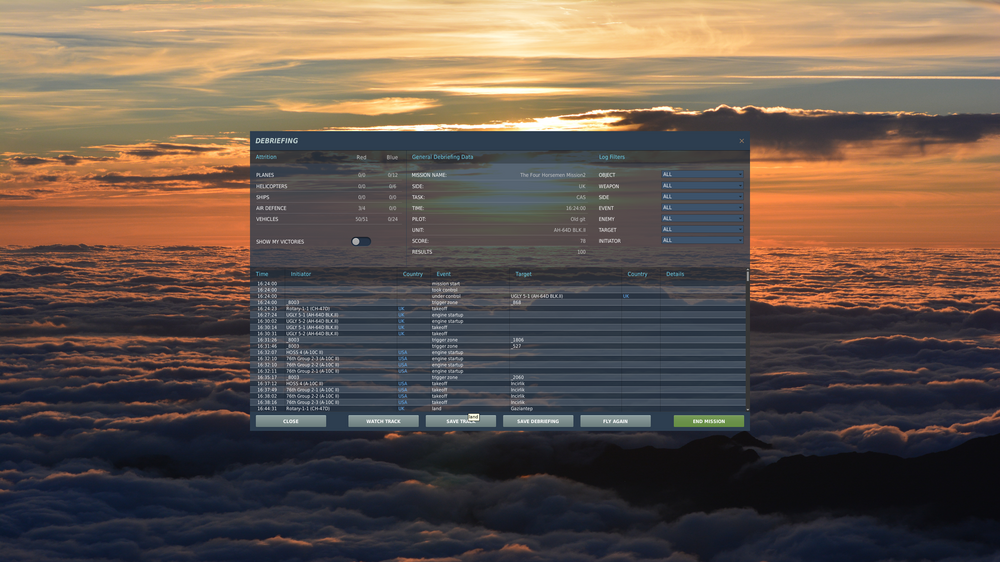1000x562 pixels.
Task: Select the 16:30:14 UGLY 5-1 takeoff row
Action: pyautogui.click(x=500, y=327)
